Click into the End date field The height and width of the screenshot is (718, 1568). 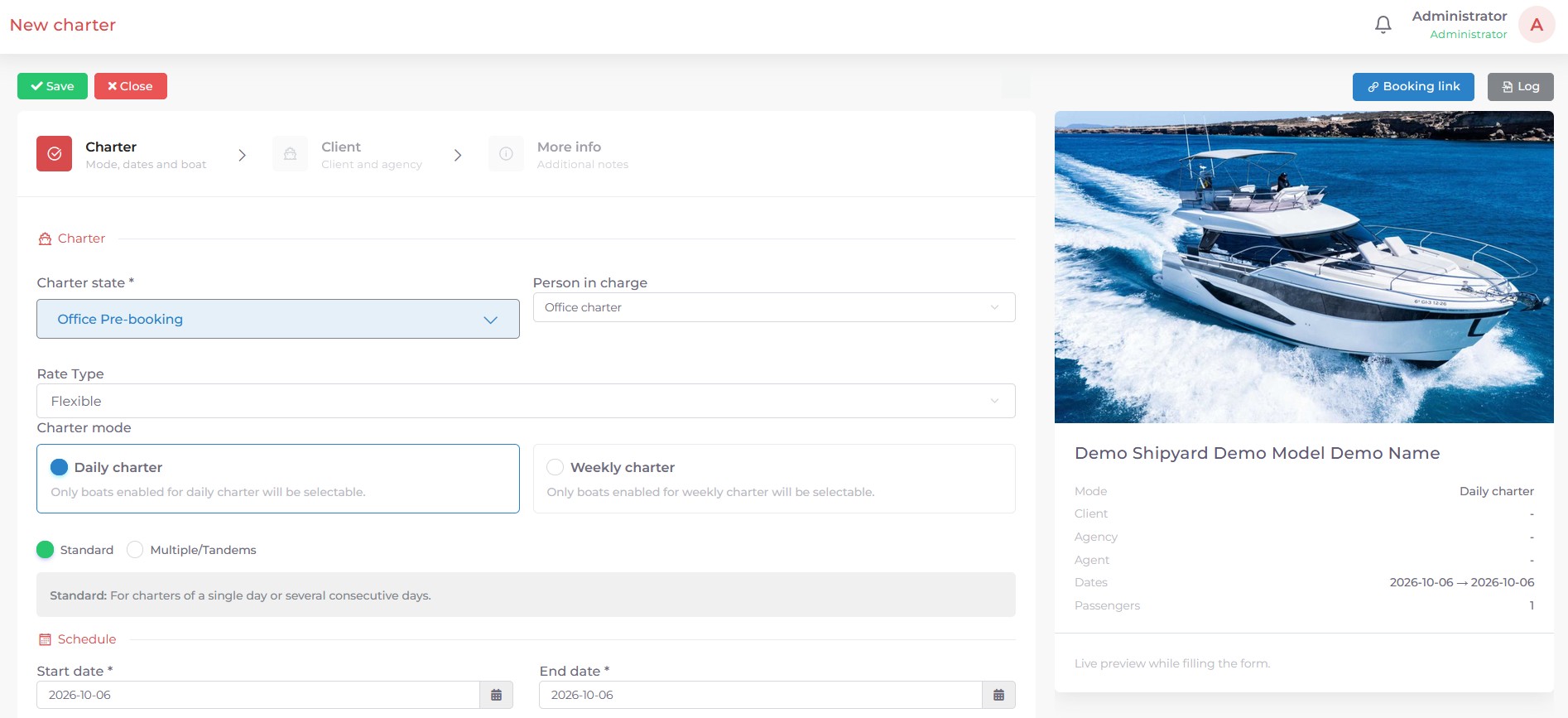(761, 695)
